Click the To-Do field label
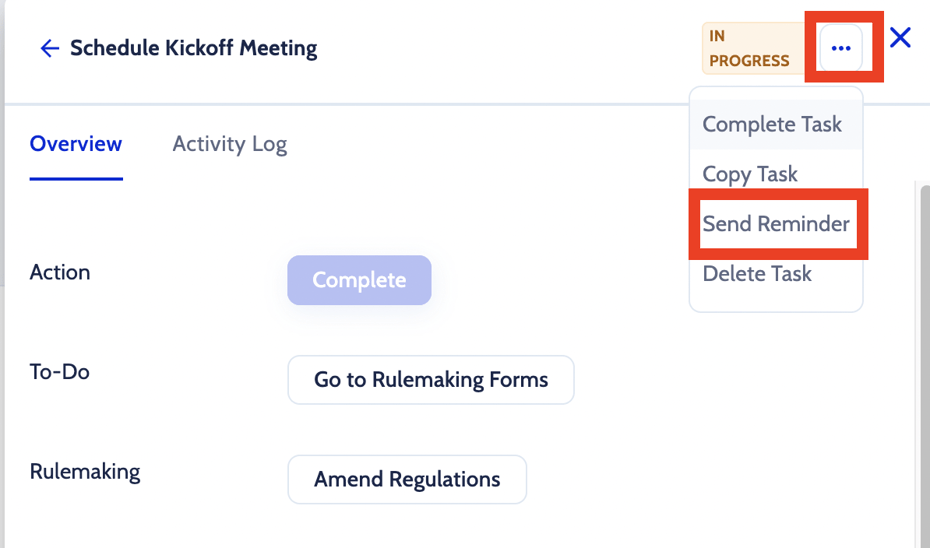This screenshot has width=930, height=548. 60,372
